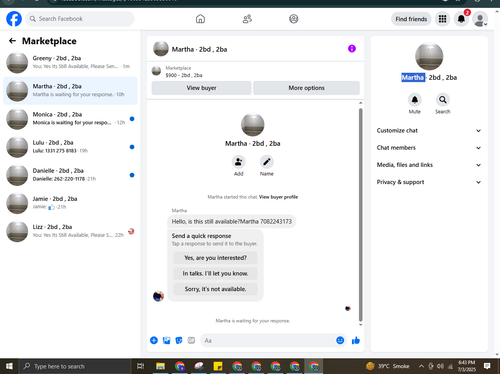The image size is (500, 374).
Task: Open the Lulu - 2bd, 2ba conversation
Action: 70,147
